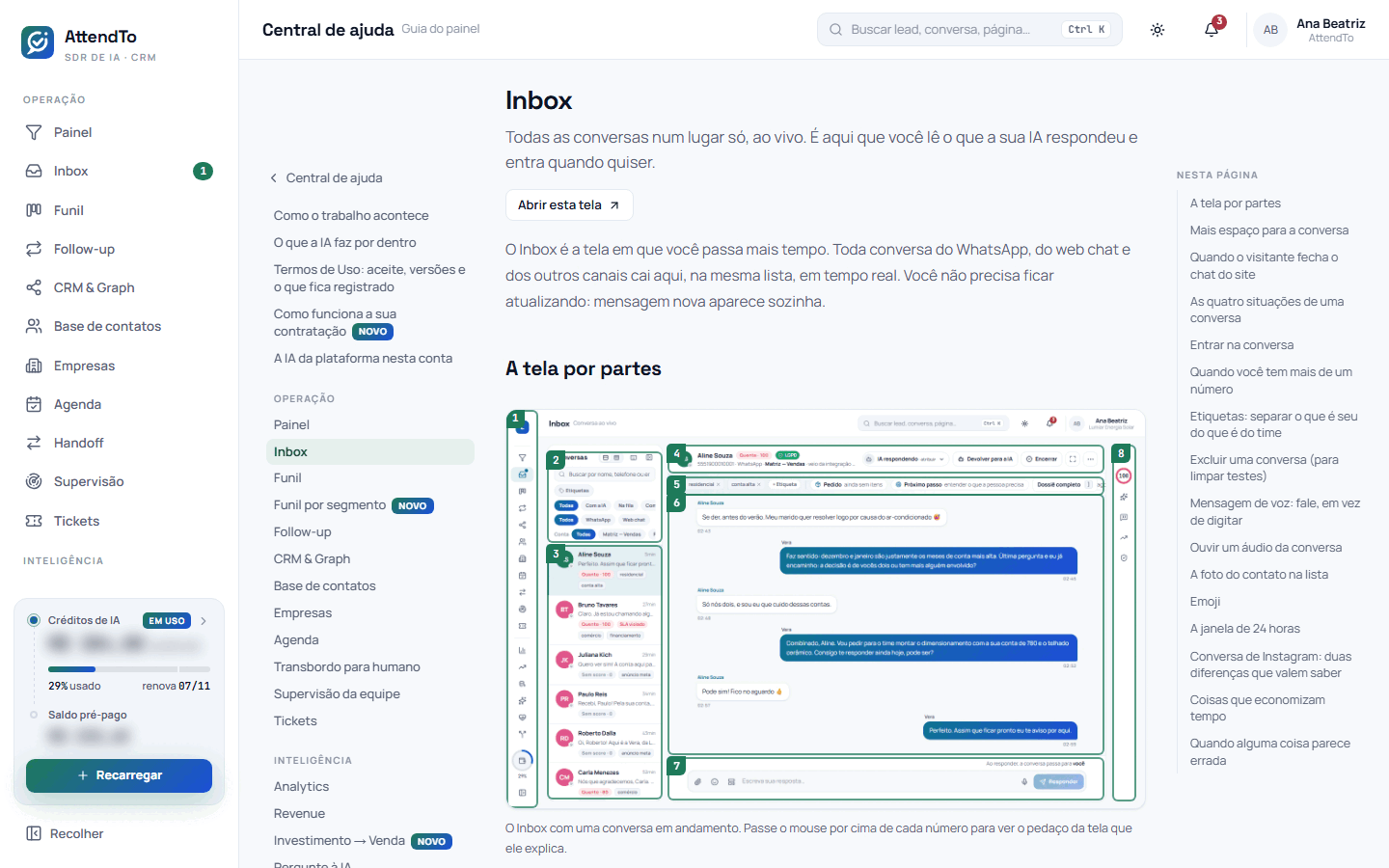Open Tickets in the main left sidebar

120,521
